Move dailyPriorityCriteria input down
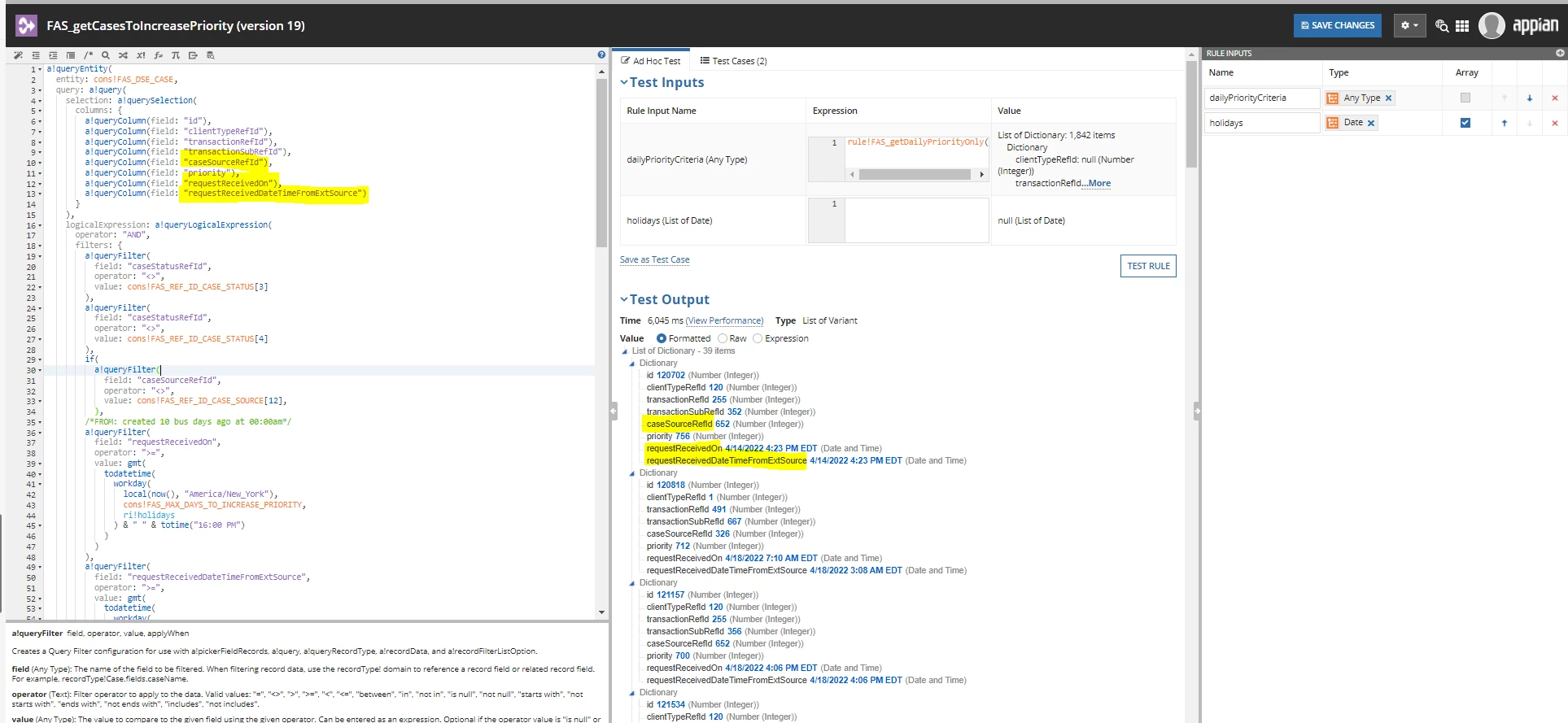The width and height of the screenshot is (1568, 723). 1530,98
